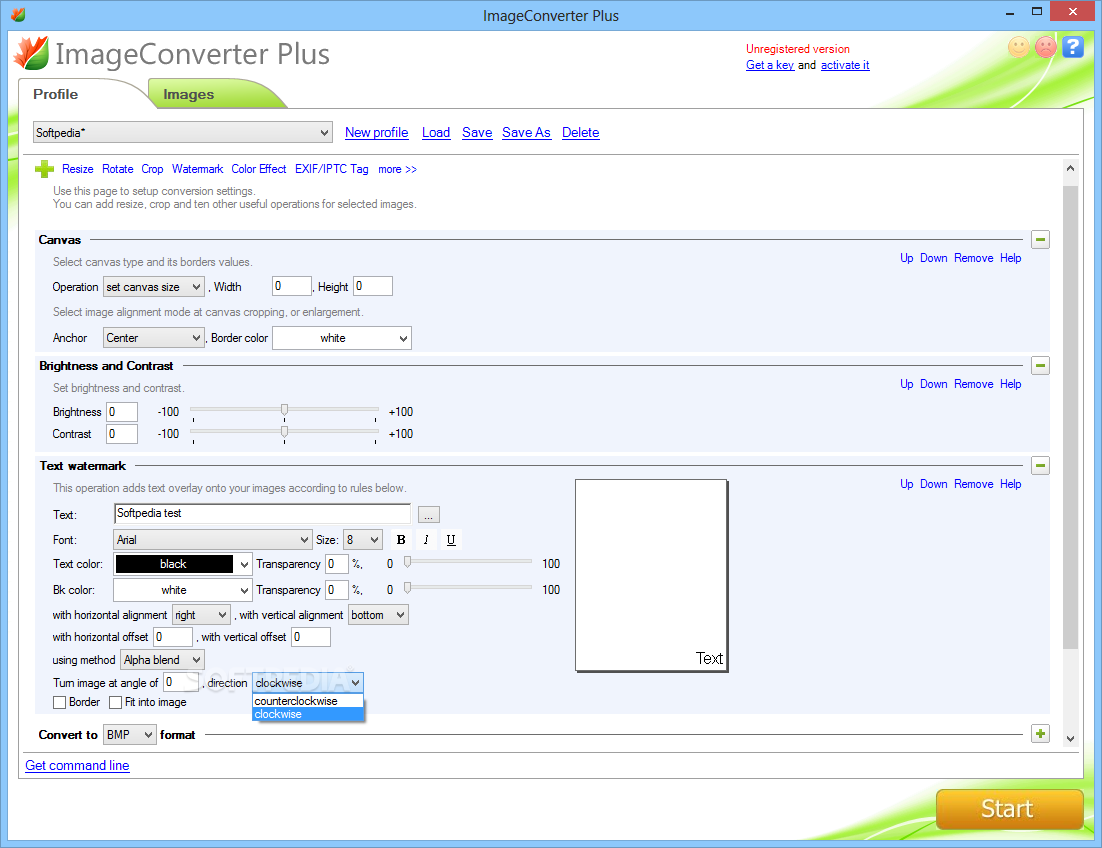Image resolution: width=1102 pixels, height=848 pixels.
Task: Open the vertical alignment bottom dropdown
Action: coord(378,615)
